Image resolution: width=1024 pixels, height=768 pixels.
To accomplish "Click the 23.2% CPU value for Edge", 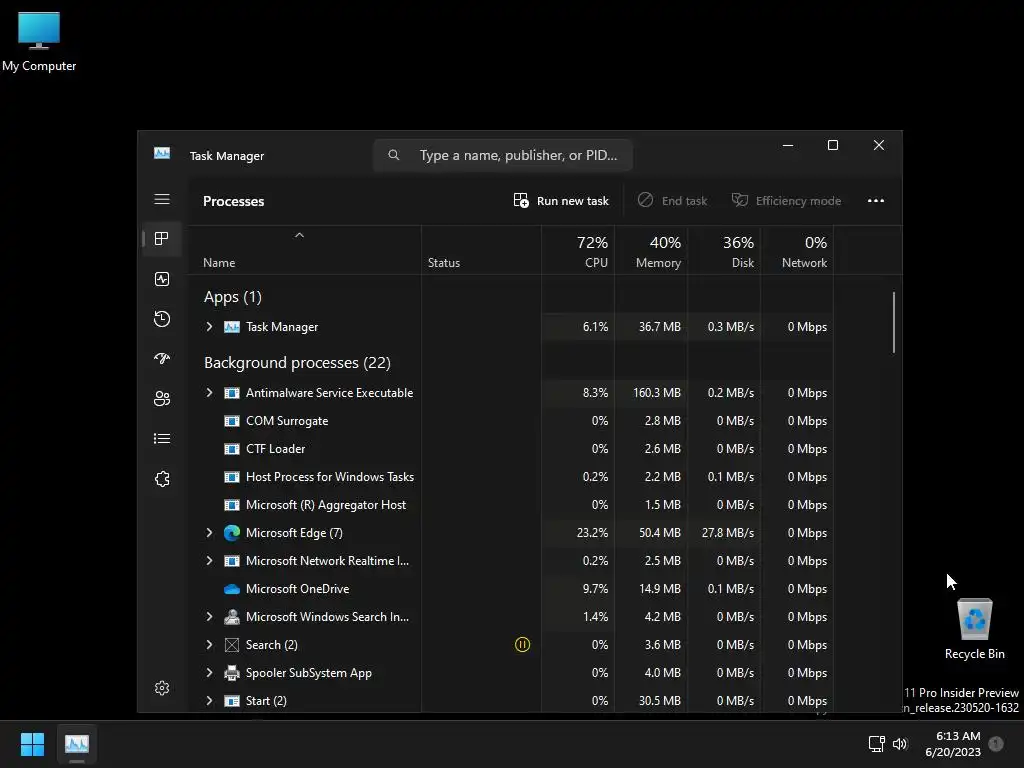I will (592, 533).
